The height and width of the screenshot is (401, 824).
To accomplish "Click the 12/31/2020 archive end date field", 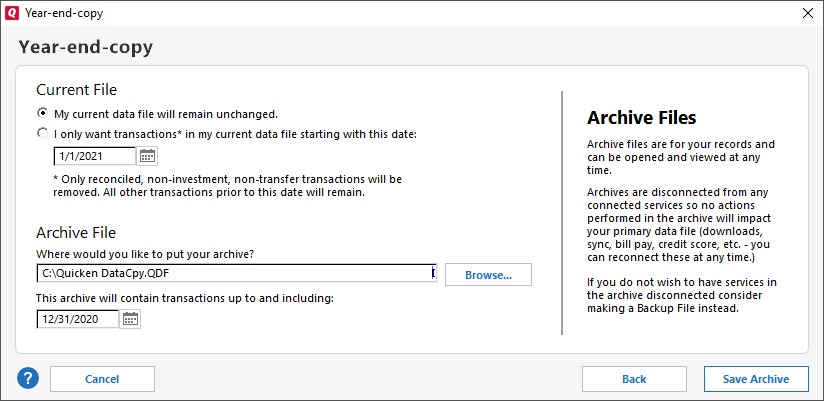I will point(78,319).
